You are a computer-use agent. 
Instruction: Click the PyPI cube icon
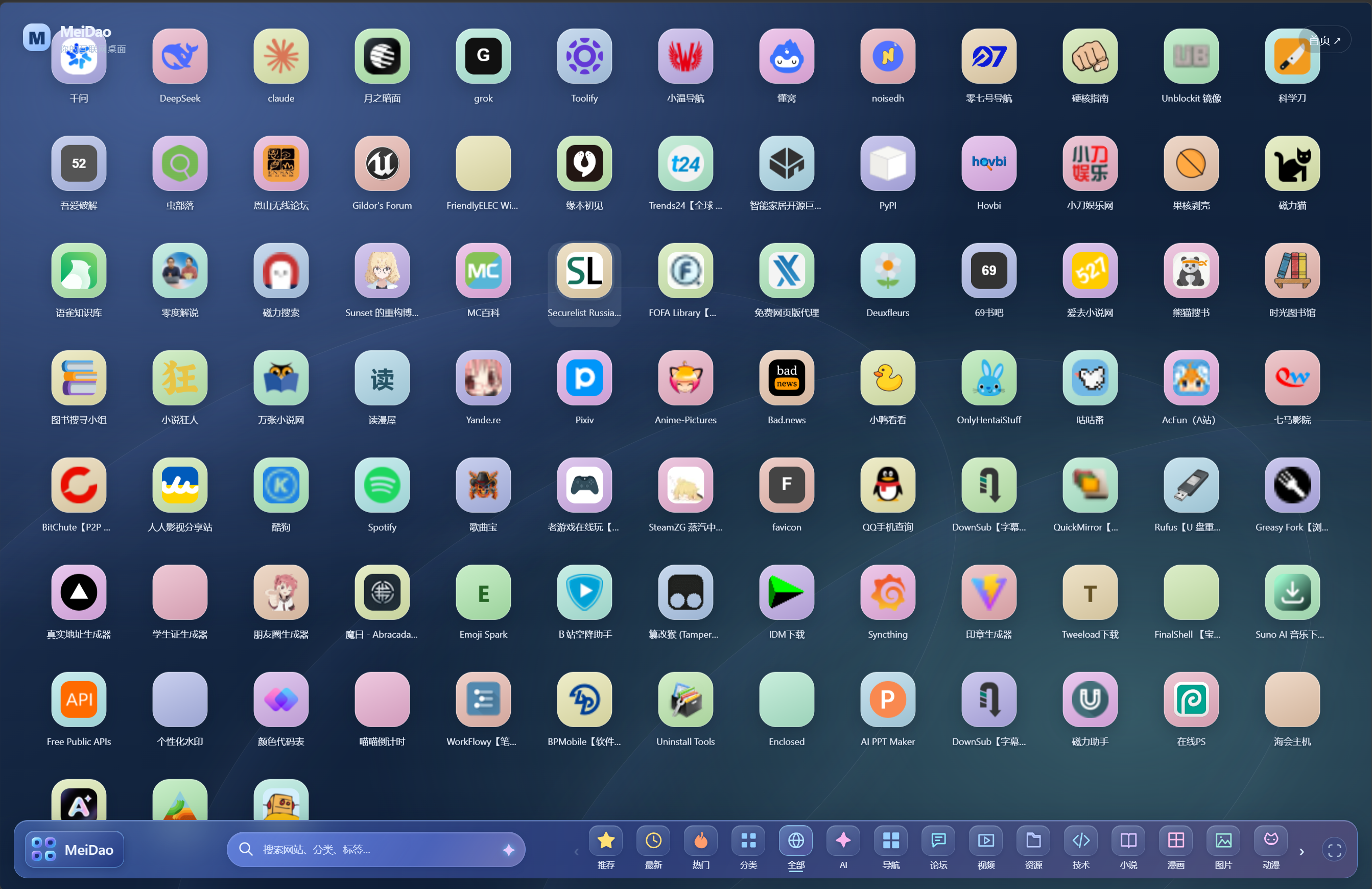point(887,163)
